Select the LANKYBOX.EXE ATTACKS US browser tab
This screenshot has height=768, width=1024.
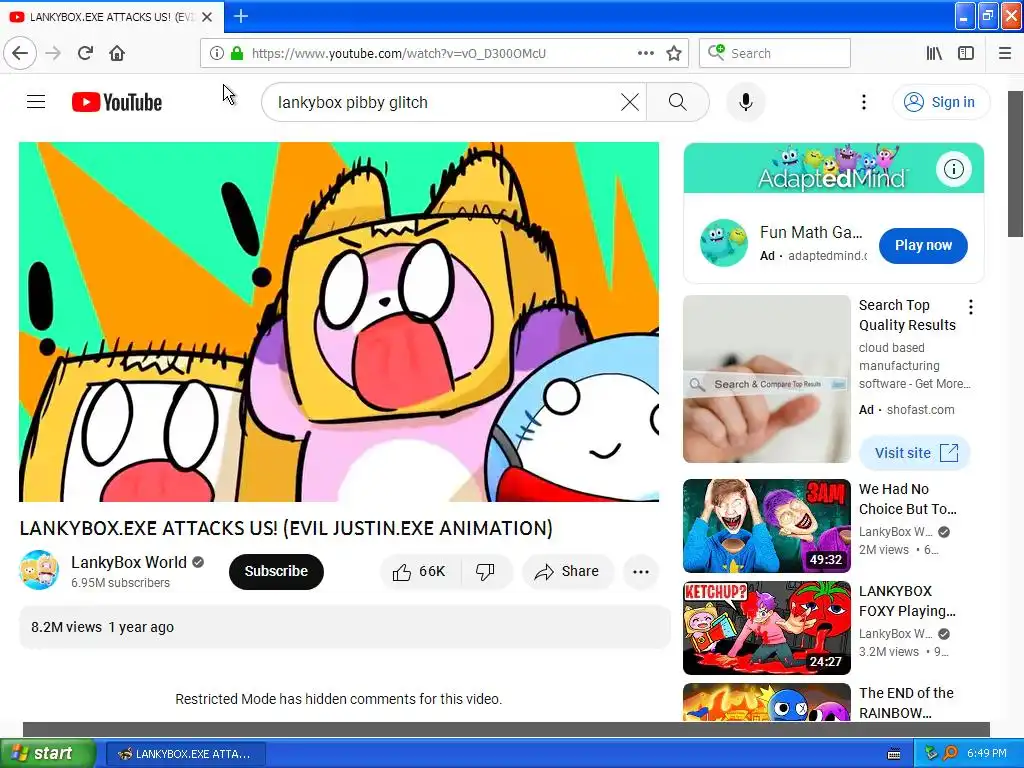tap(112, 17)
